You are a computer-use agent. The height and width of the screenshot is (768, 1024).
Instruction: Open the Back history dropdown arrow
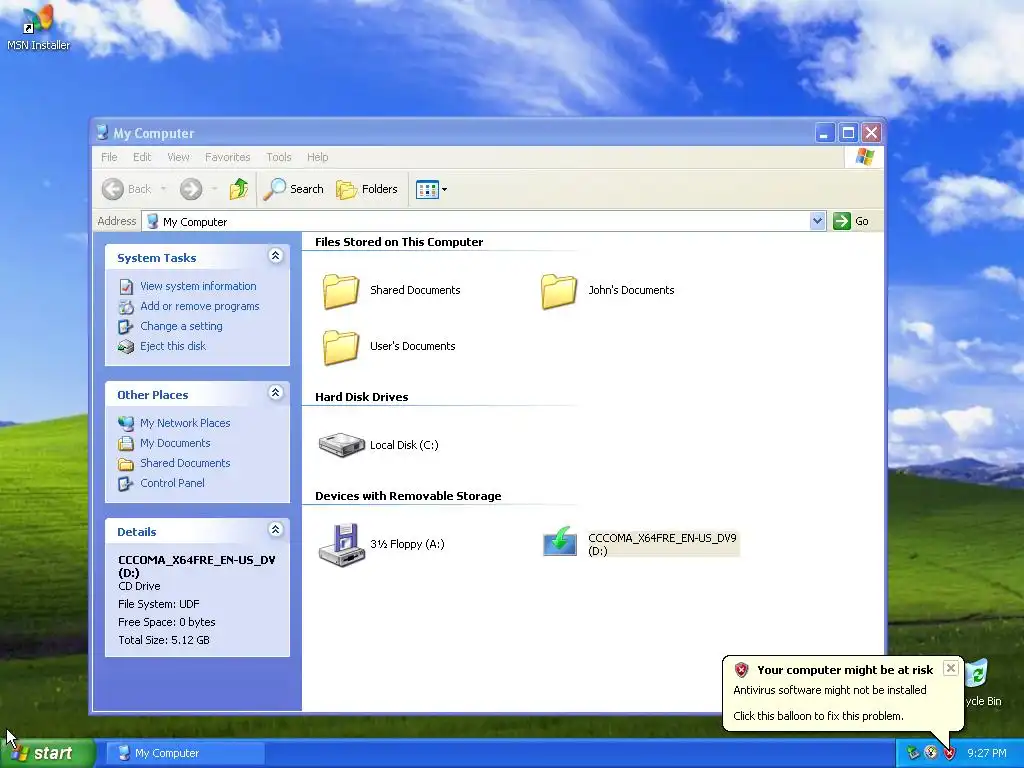tap(163, 189)
